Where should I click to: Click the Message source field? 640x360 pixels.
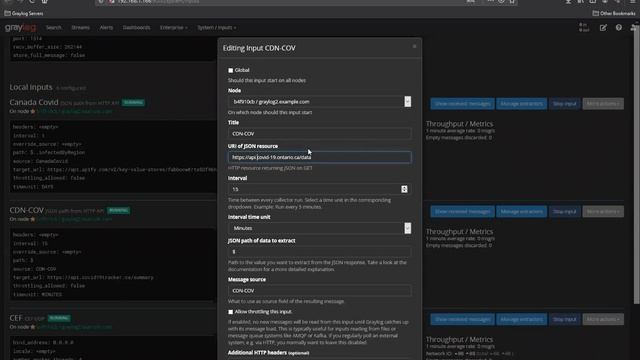click(x=320, y=291)
